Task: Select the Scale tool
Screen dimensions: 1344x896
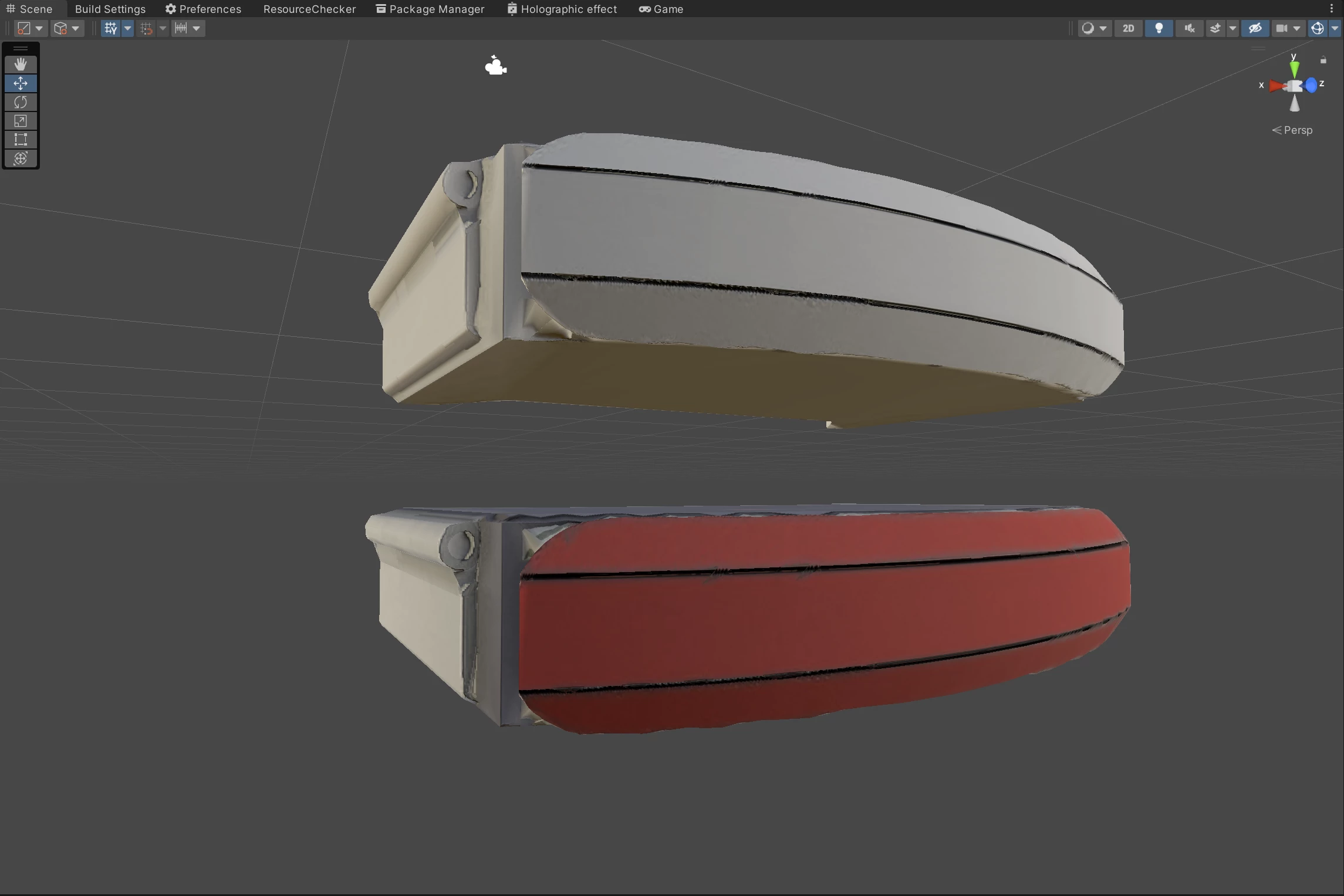Action: coord(21,121)
